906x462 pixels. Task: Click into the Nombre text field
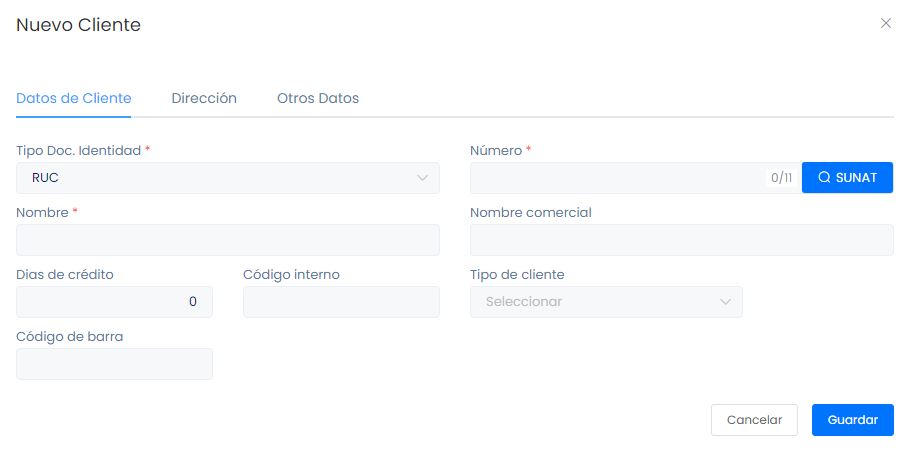pos(228,240)
